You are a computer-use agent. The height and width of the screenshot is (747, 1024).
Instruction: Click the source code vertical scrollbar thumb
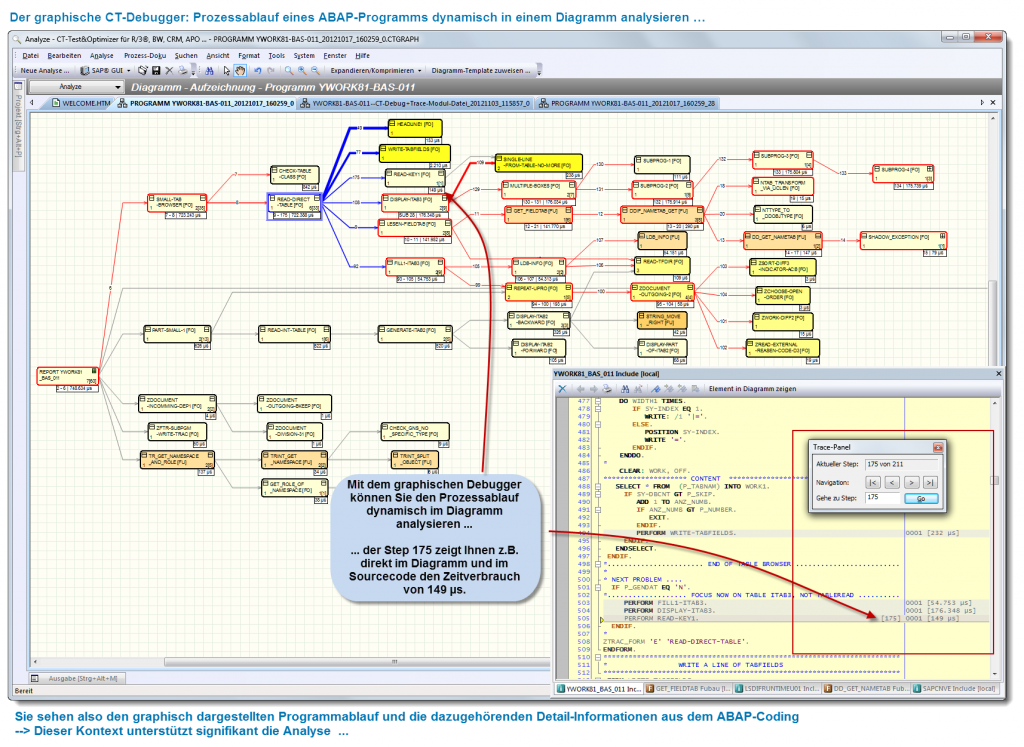994,480
